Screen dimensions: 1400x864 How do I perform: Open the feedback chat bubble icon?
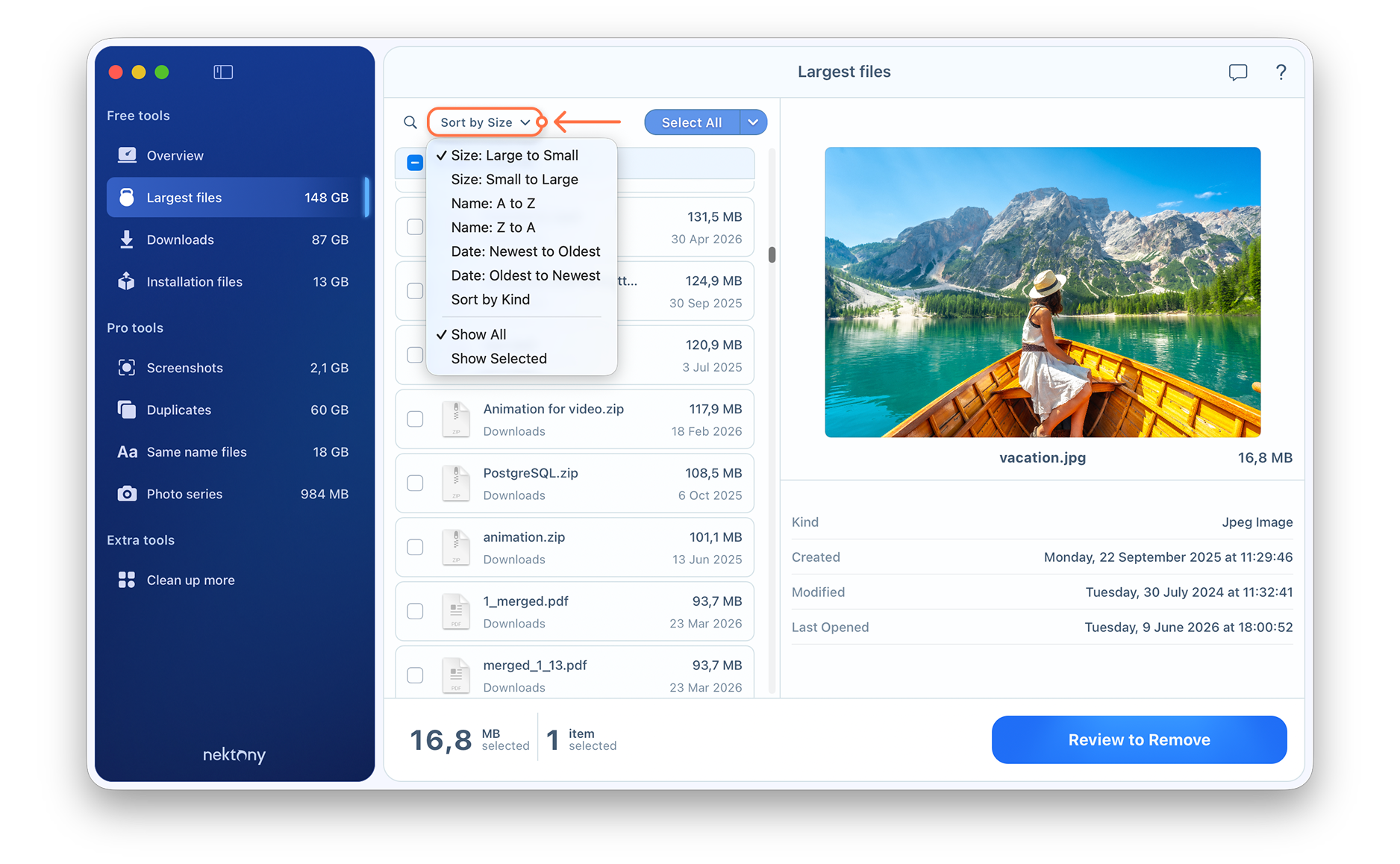tap(1238, 72)
